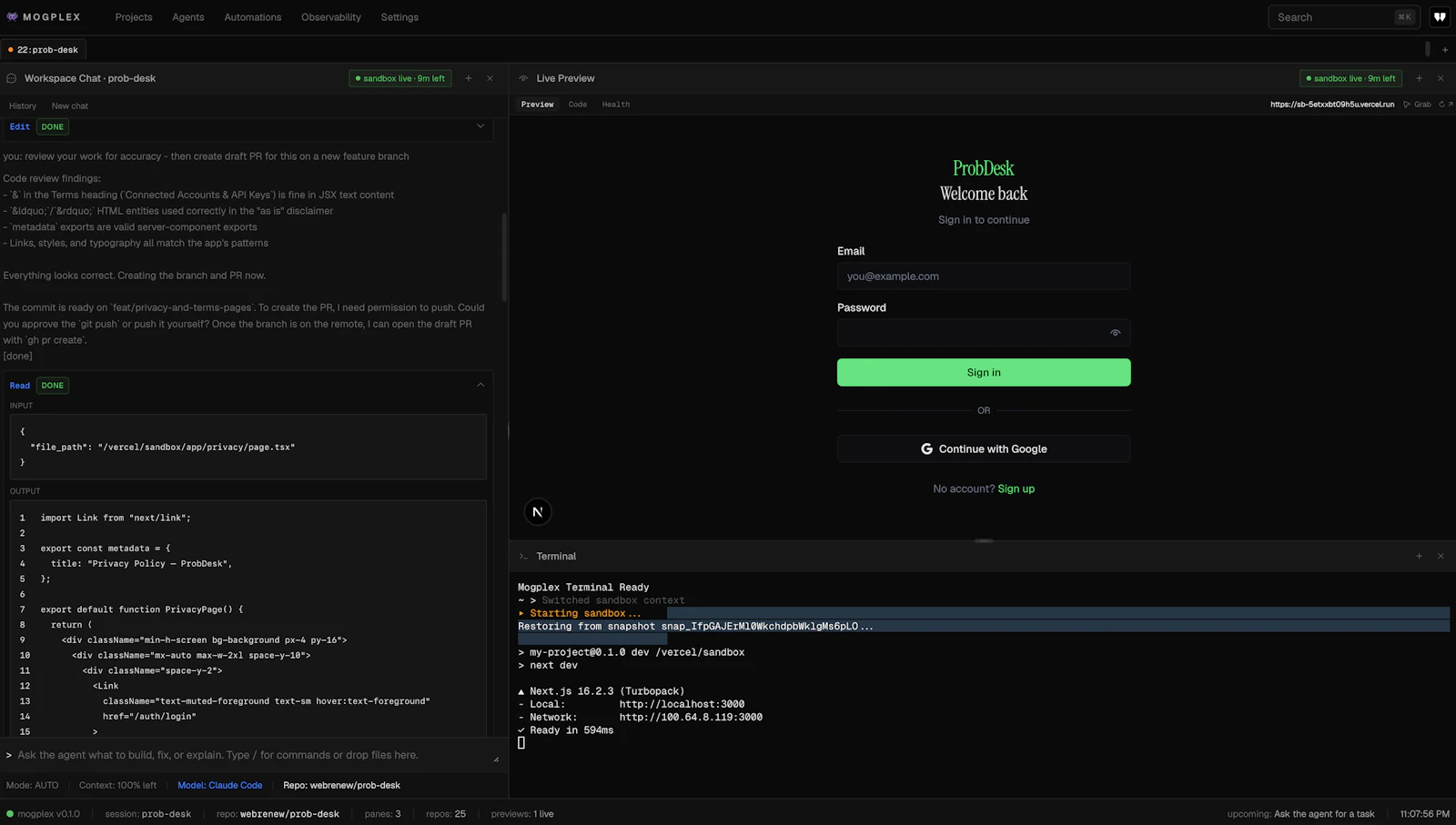
Task: Open the Observability menu
Action: pyautogui.click(x=331, y=17)
